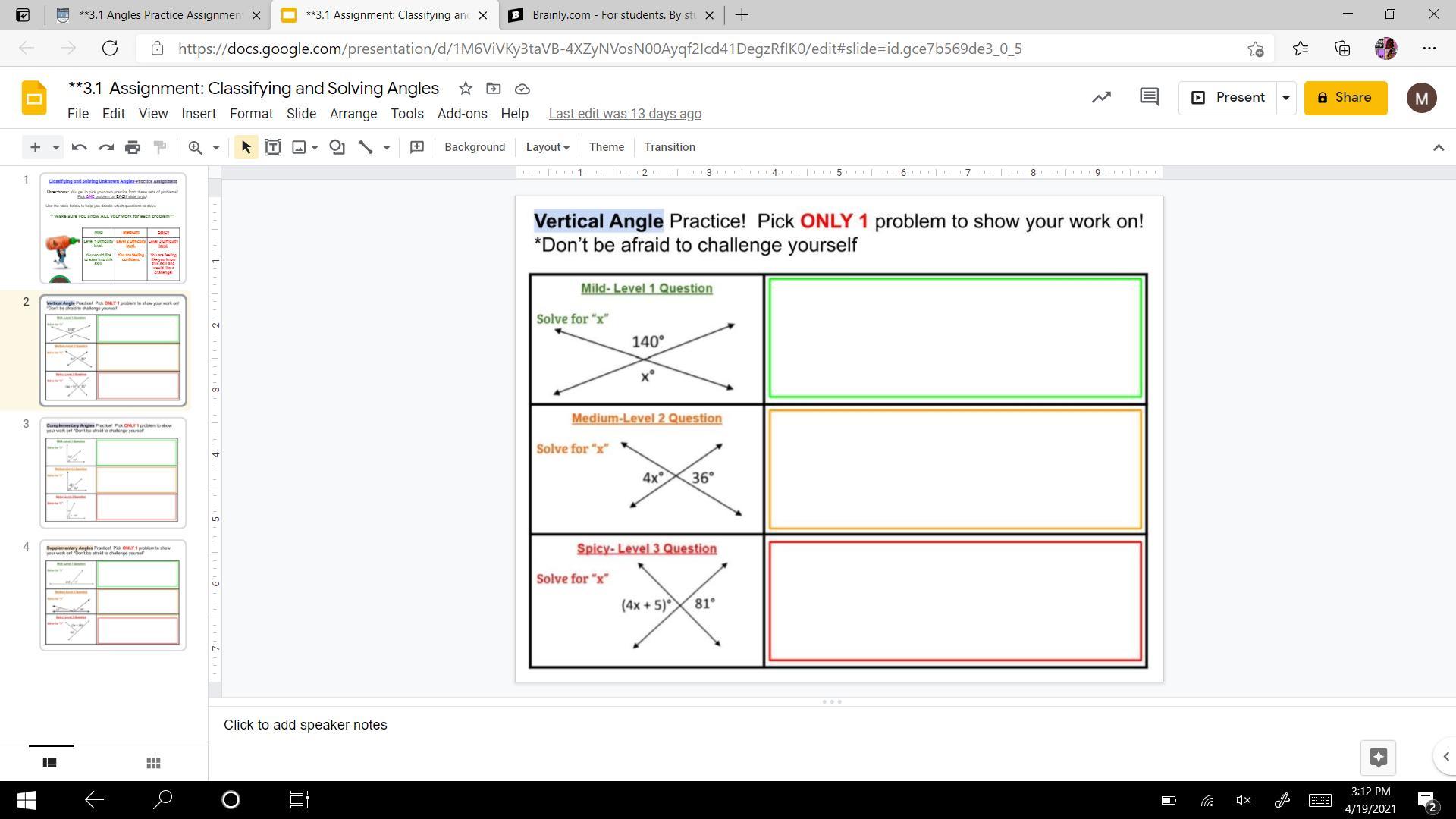Click the Add comment toolbar icon
Screen dimensions: 1456x819
[416, 147]
